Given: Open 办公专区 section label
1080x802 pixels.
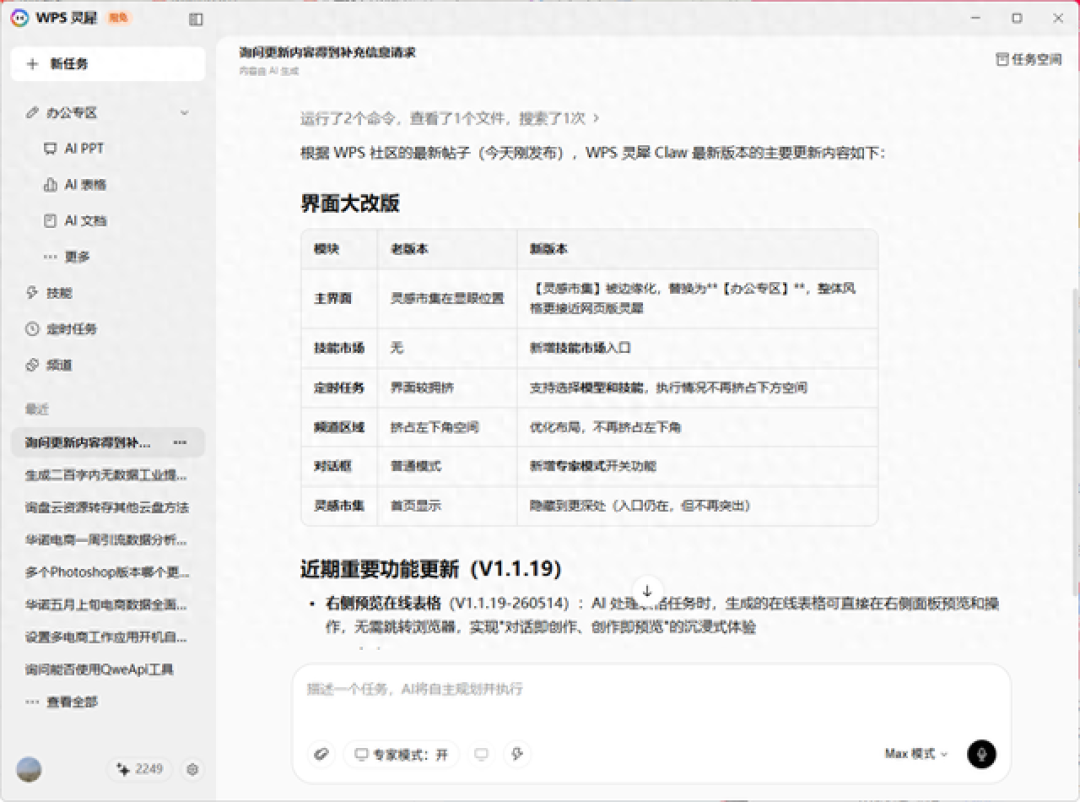Looking at the screenshot, I should [72, 113].
